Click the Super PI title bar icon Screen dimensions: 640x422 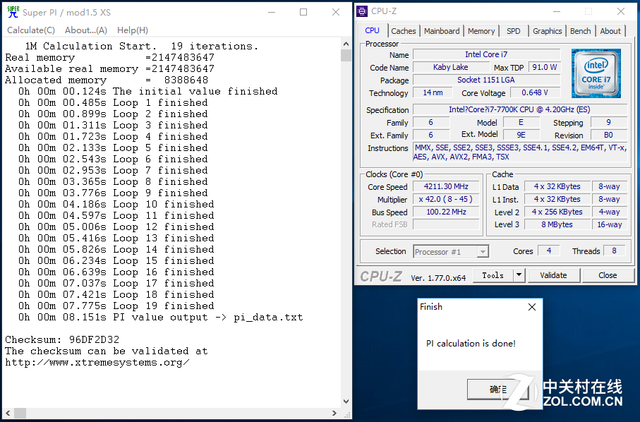point(11,11)
